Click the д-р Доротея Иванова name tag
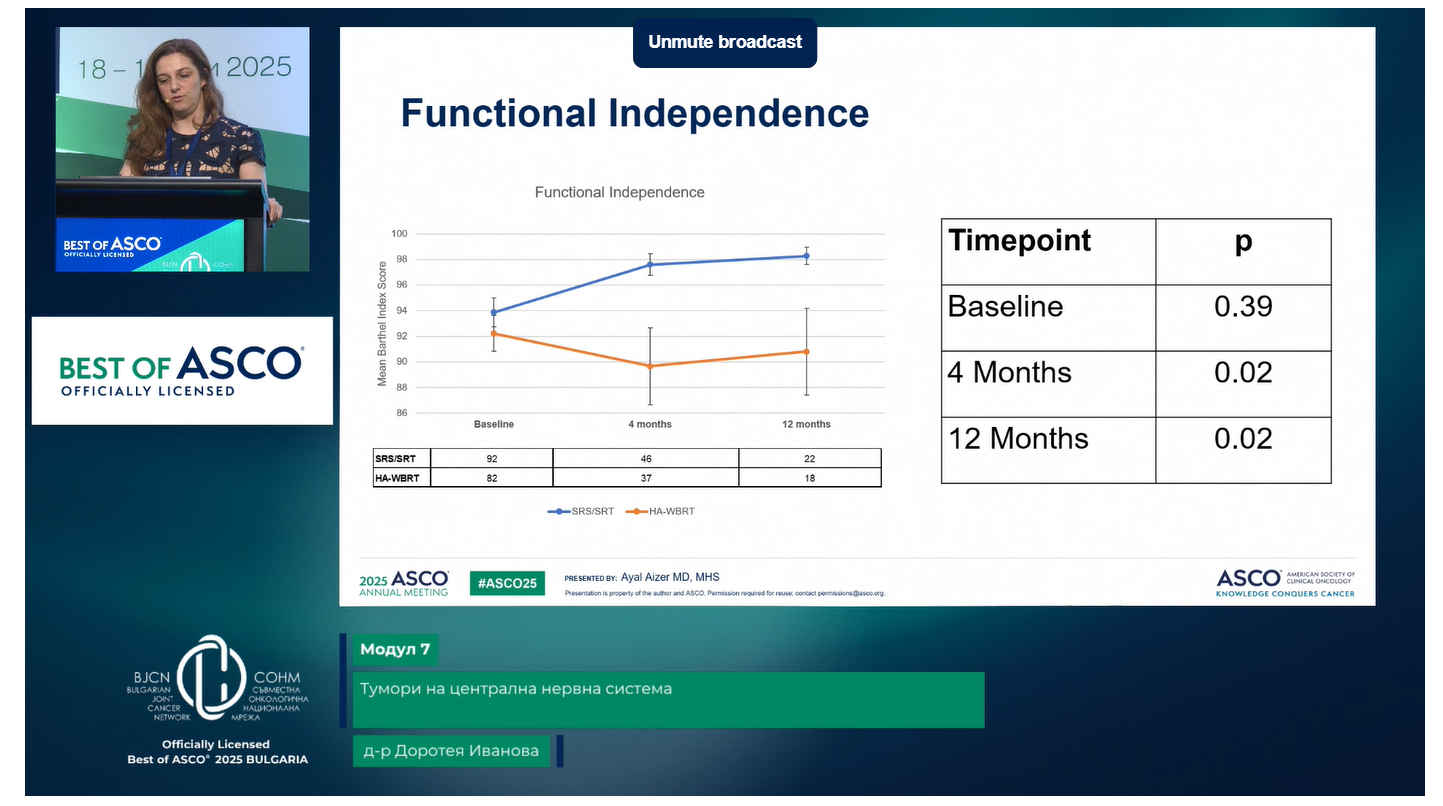The image size is (1443, 806). [451, 751]
